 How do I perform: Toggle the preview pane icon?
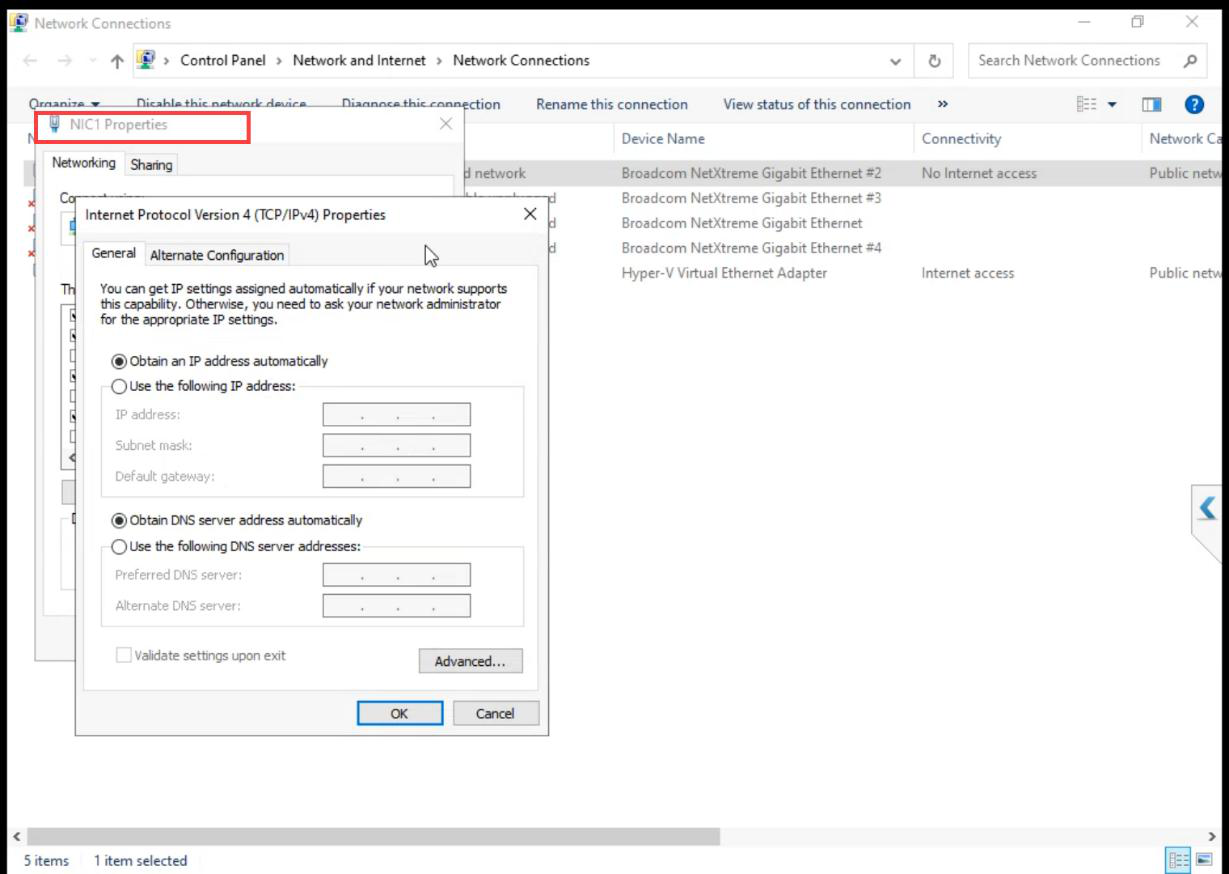click(1151, 104)
